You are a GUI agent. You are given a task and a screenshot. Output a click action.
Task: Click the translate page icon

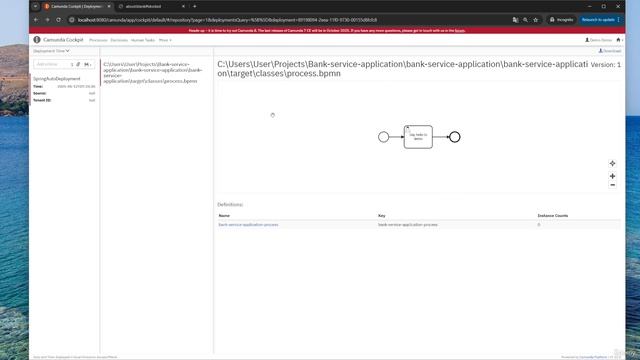point(515,20)
